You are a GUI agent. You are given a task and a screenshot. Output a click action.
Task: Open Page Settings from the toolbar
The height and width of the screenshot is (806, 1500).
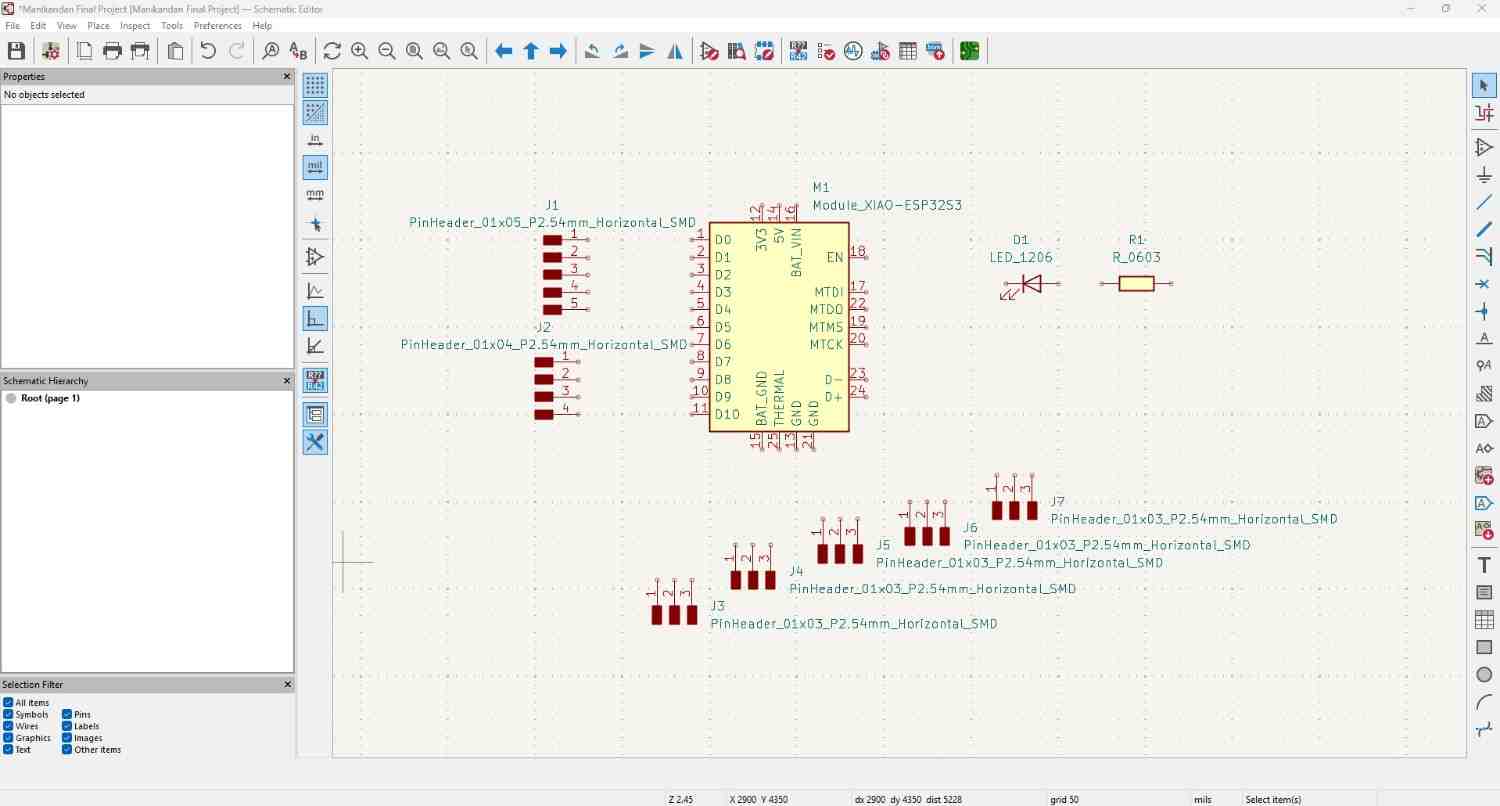point(85,51)
